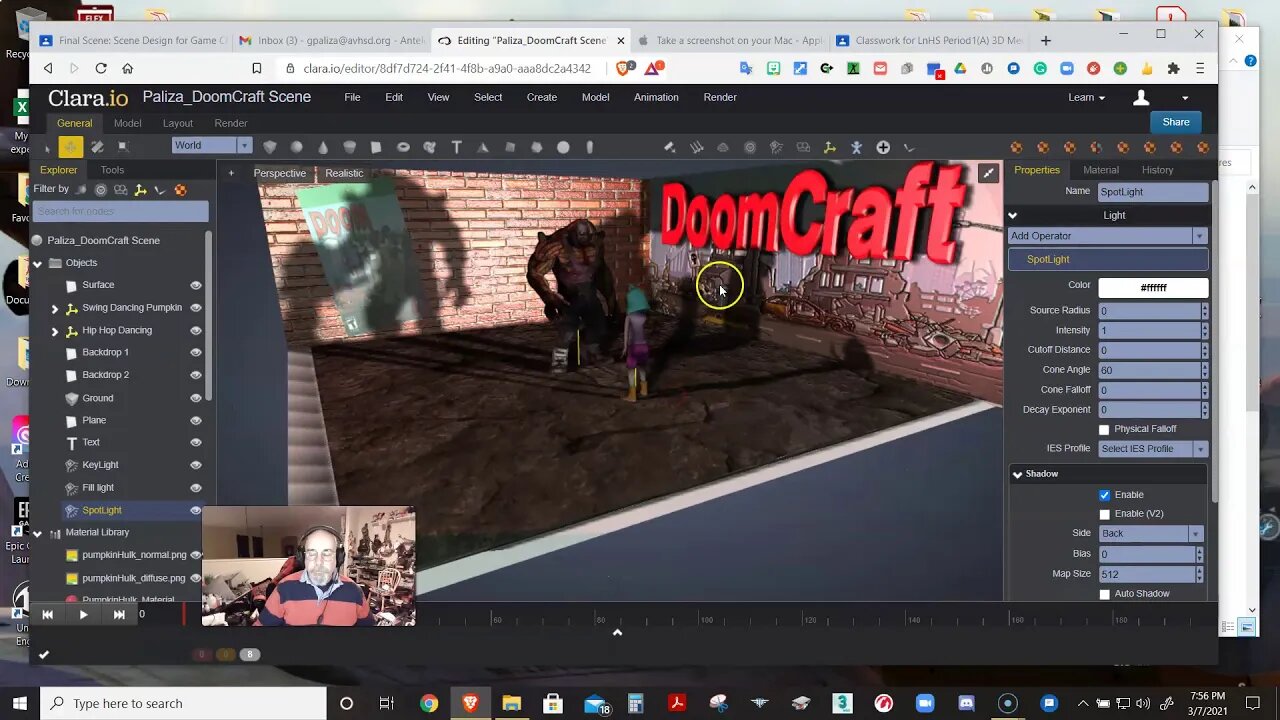
Task: Collapse the Material Library group
Action: click(x=38, y=533)
